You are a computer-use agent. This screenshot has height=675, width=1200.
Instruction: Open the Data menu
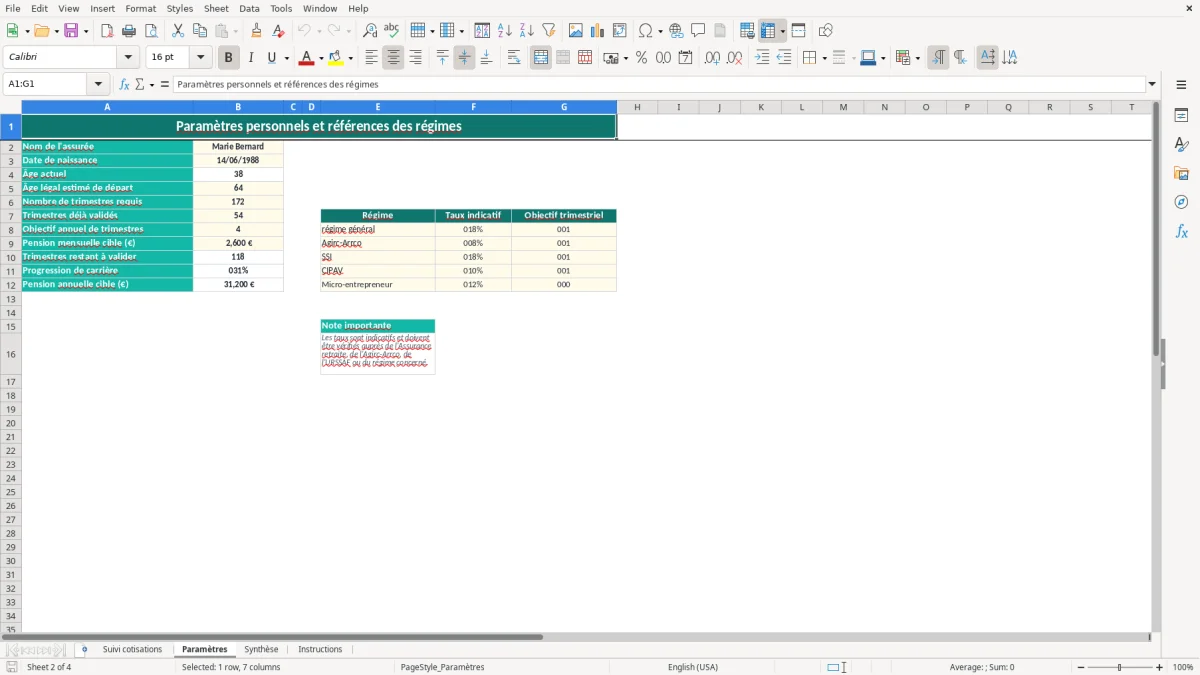coord(249,8)
